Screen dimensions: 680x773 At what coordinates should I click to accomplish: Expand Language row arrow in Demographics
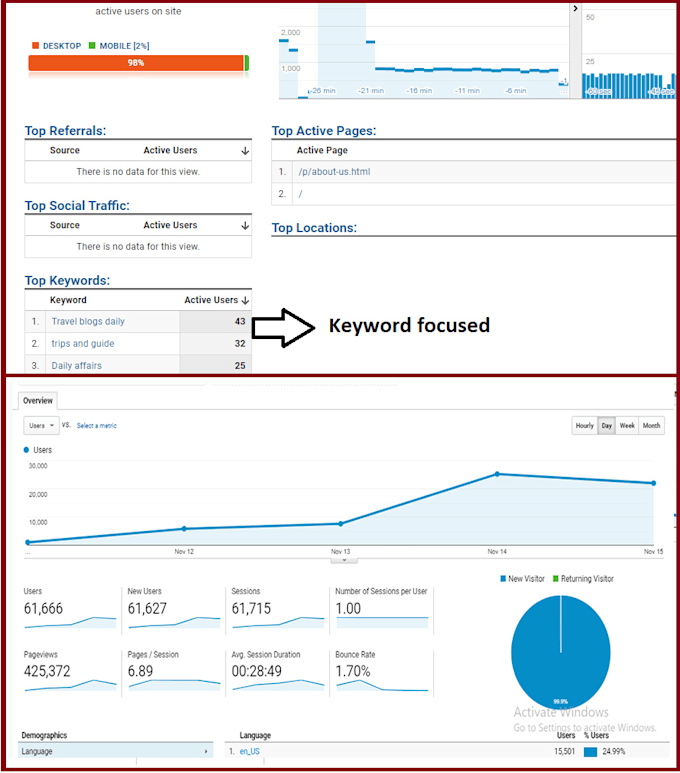click(206, 752)
